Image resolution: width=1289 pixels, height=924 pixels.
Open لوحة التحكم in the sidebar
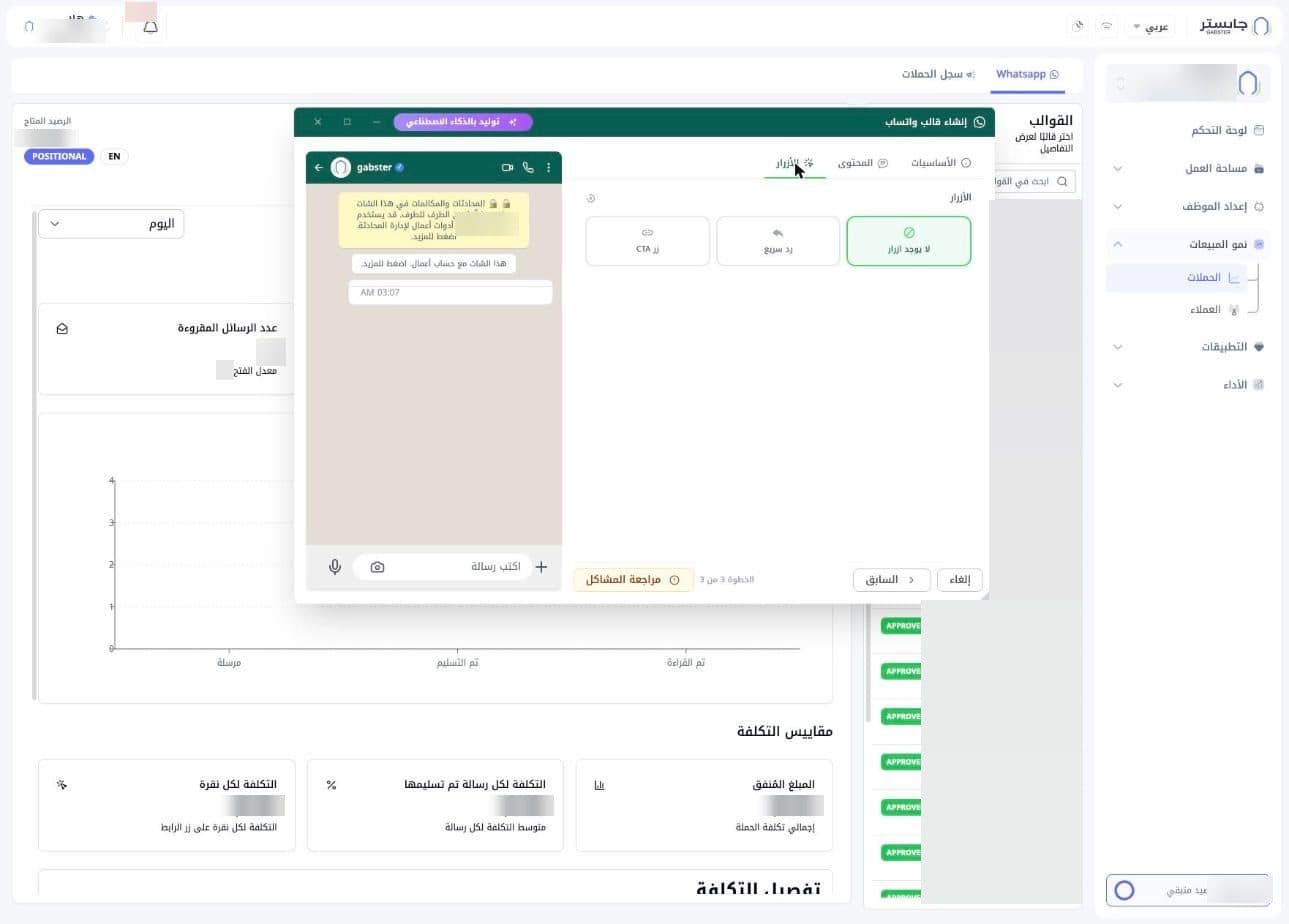(x=1188, y=130)
